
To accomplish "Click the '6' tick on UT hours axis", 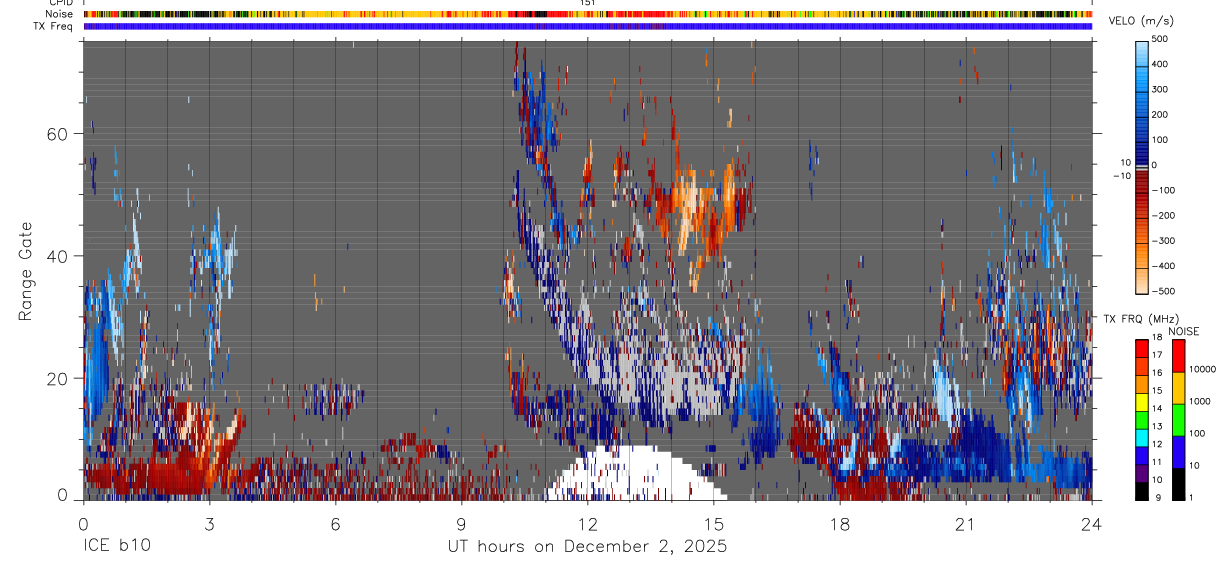I will coord(335,524).
